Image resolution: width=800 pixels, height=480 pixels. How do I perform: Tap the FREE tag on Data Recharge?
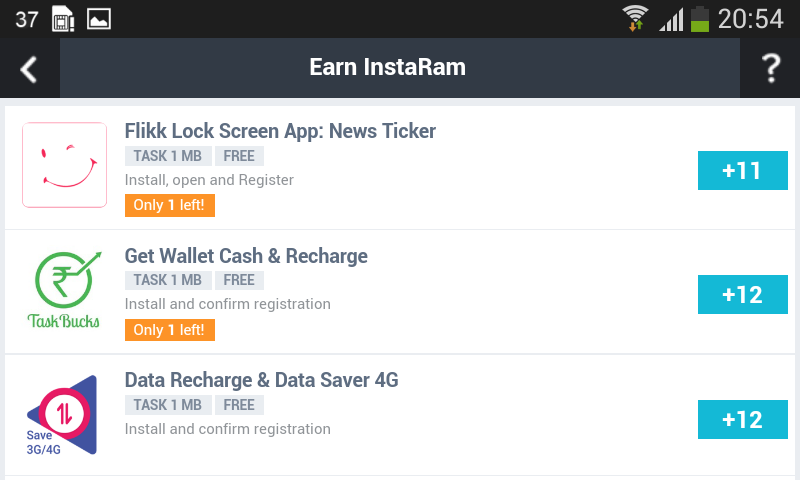239,405
